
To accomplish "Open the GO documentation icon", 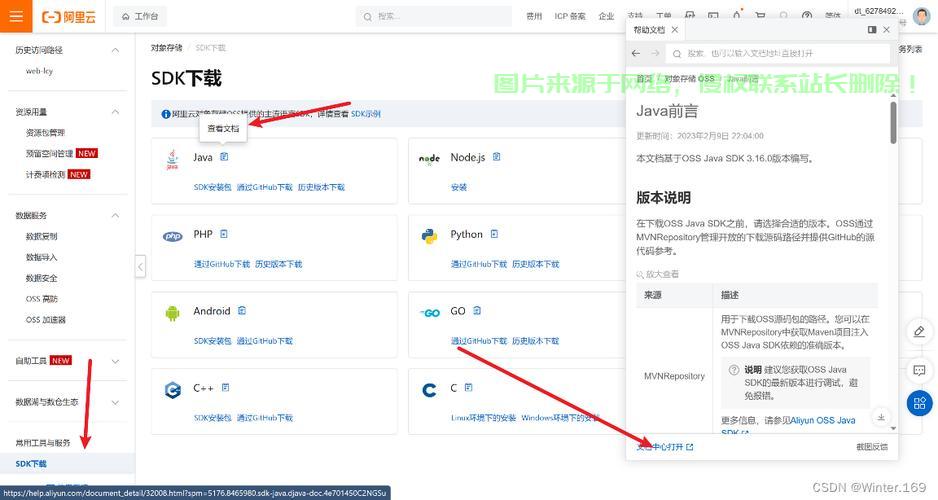I will 477,310.
